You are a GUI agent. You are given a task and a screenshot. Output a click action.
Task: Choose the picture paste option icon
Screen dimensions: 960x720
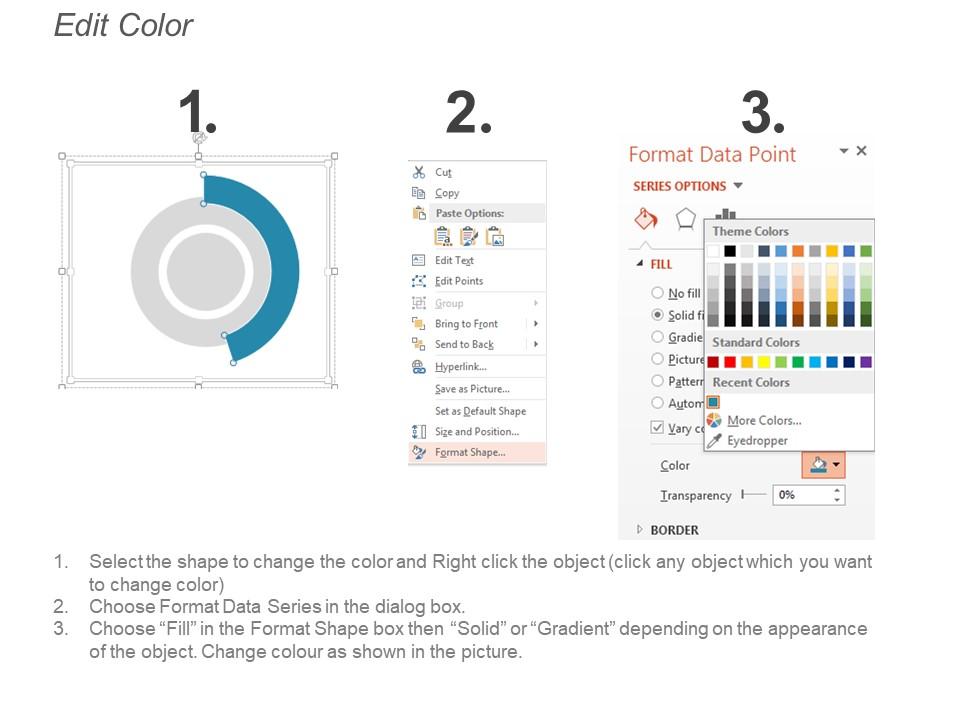[494, 237]
